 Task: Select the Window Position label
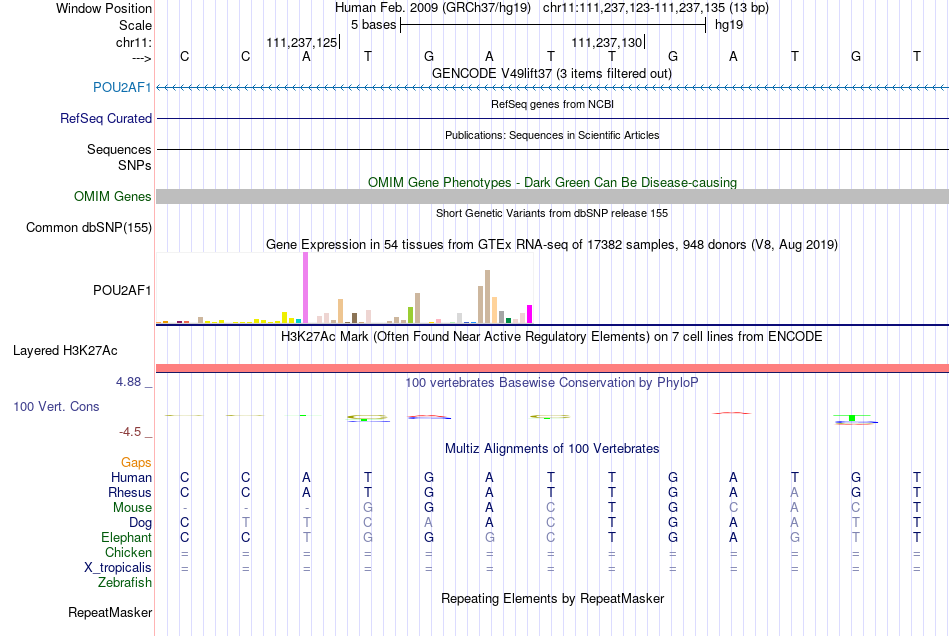point(104,8)
